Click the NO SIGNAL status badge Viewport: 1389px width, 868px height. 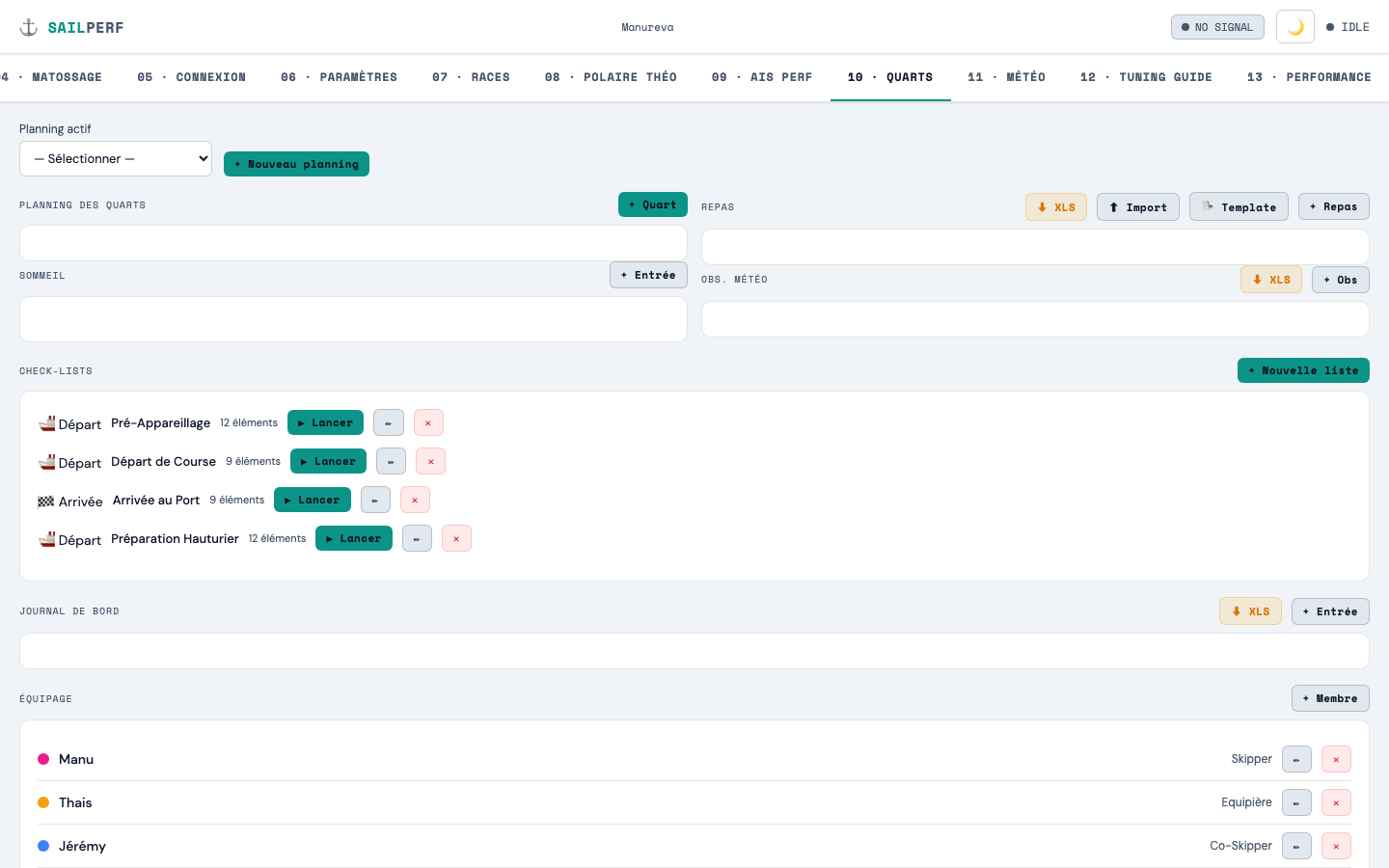coord(1217,27)
